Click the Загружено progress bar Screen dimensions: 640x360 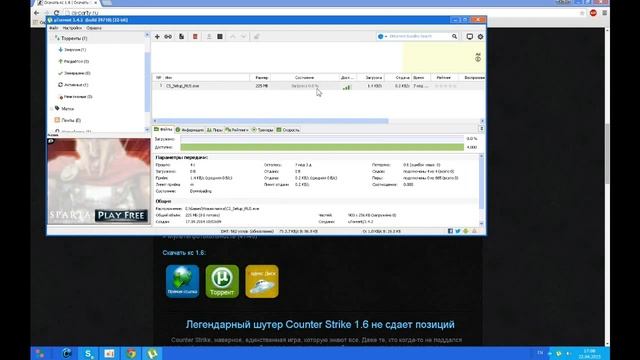coord(322,139)
